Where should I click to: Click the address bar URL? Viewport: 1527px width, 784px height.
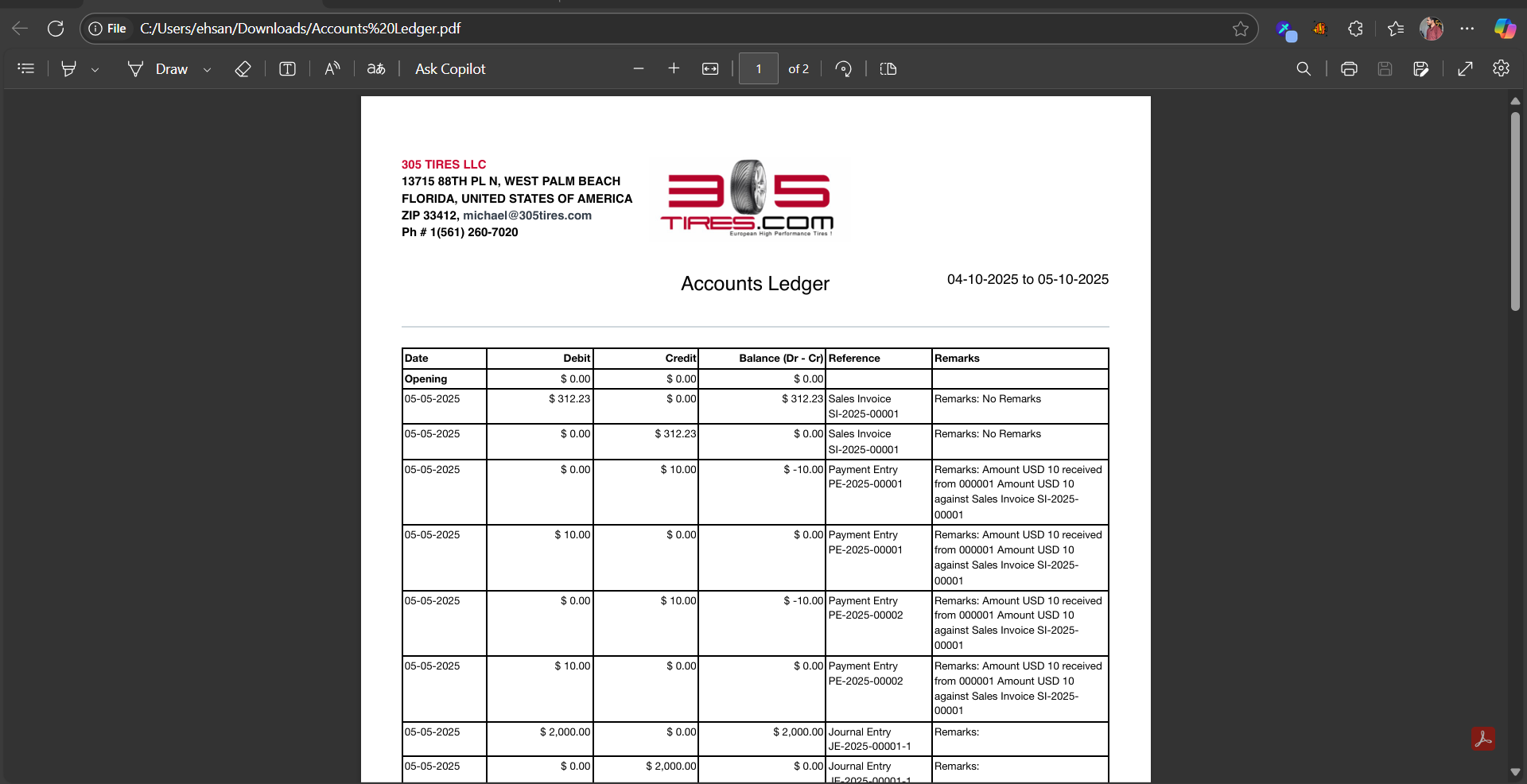[x=301, y=29]
